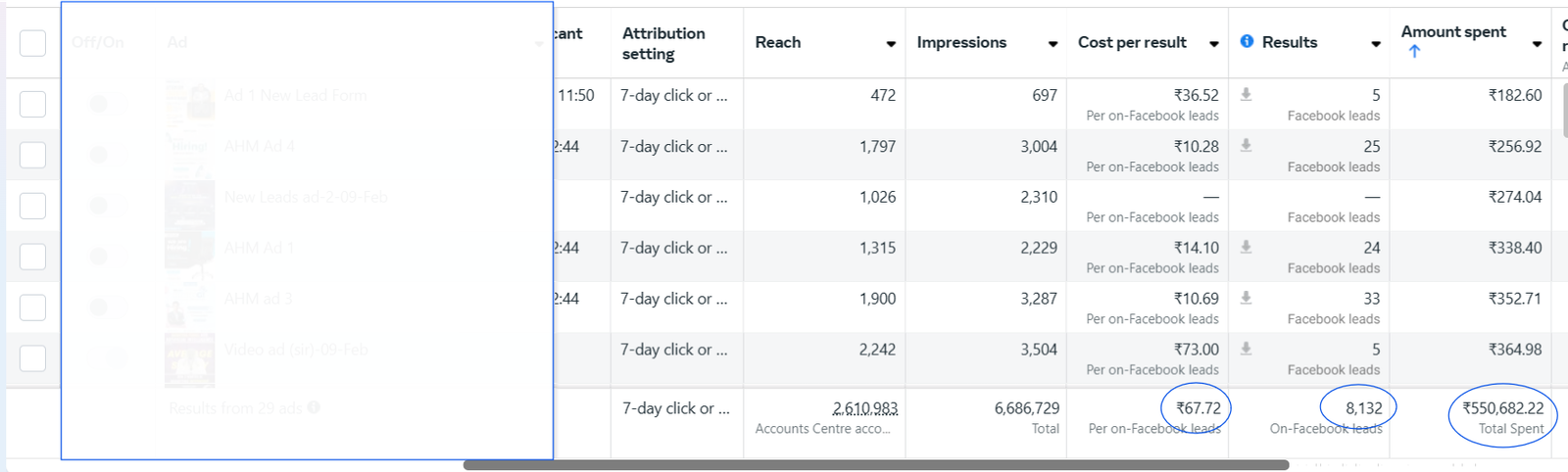Download leads for the 33 results row
The width and height of the screenshot is (1568, 472).
click(x=1247, y=299)
